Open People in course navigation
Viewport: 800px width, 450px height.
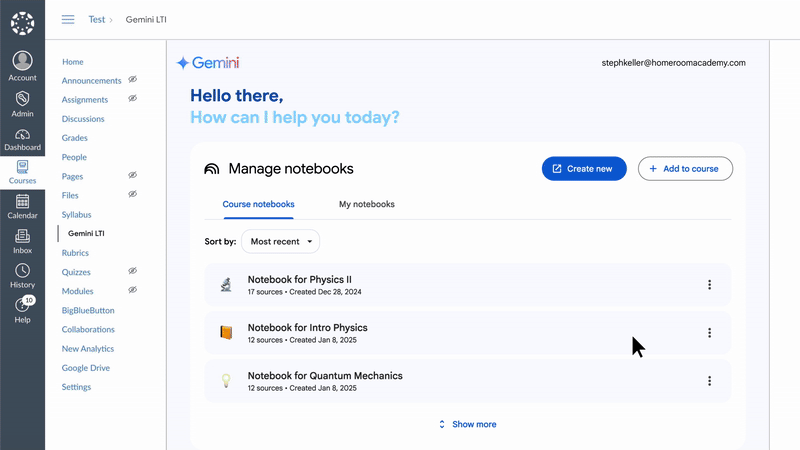74,157
